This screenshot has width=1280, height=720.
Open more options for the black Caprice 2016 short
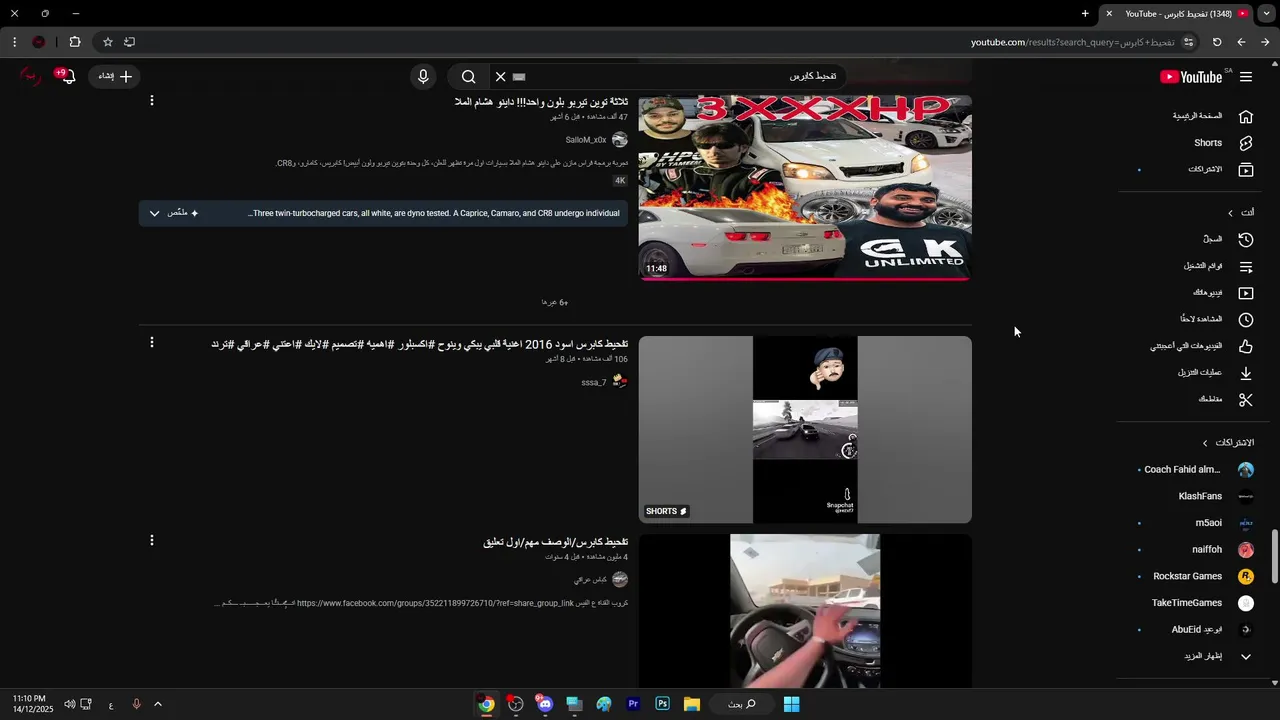click(x=151, y=343)
